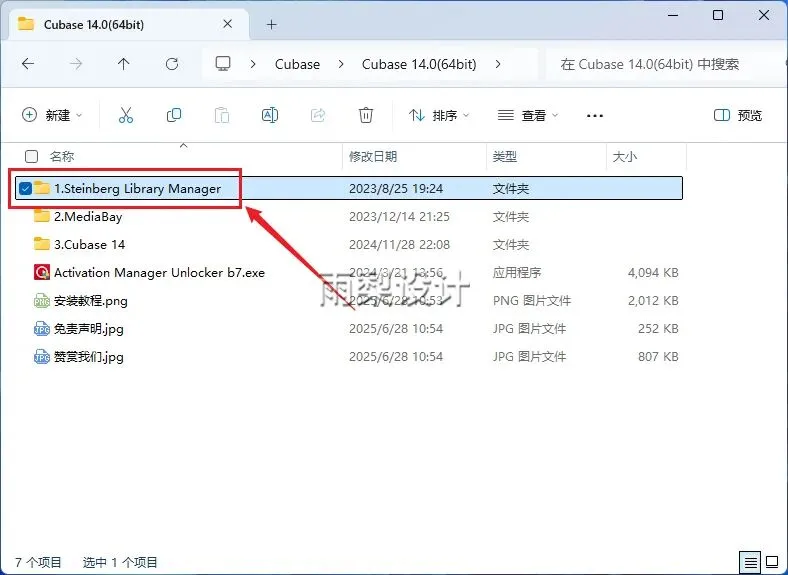
Task: Select Activation Manager Unlocker b7.exe name
Action: 159,272
